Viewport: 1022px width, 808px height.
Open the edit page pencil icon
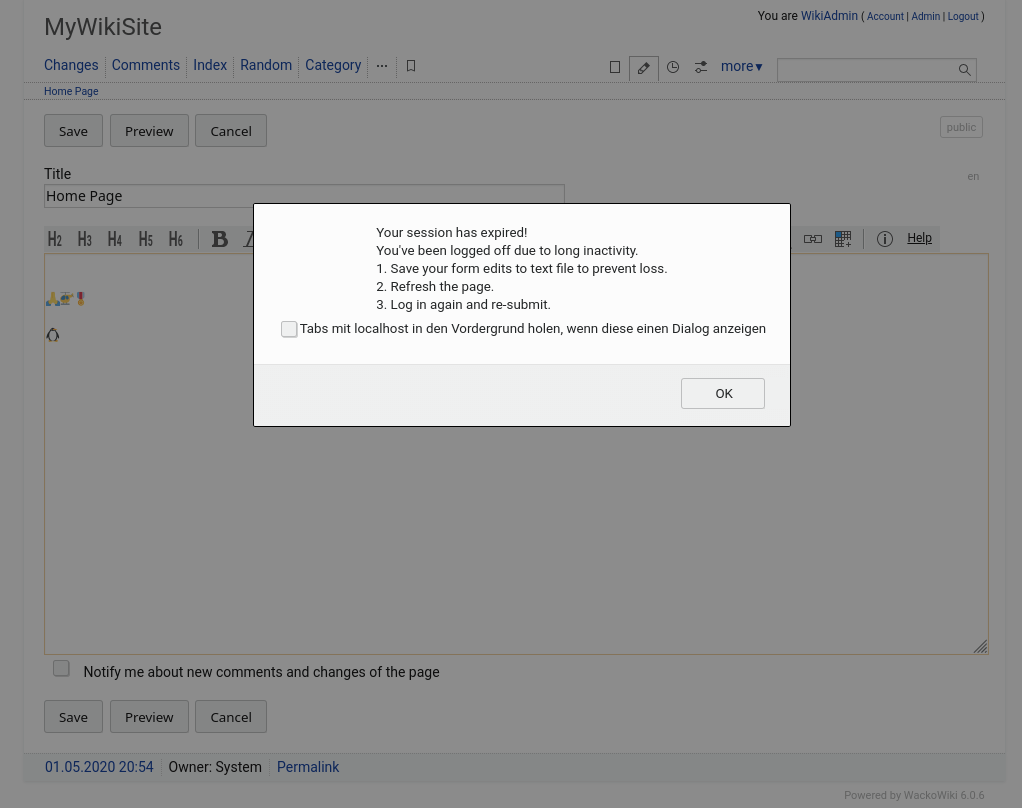644,67
